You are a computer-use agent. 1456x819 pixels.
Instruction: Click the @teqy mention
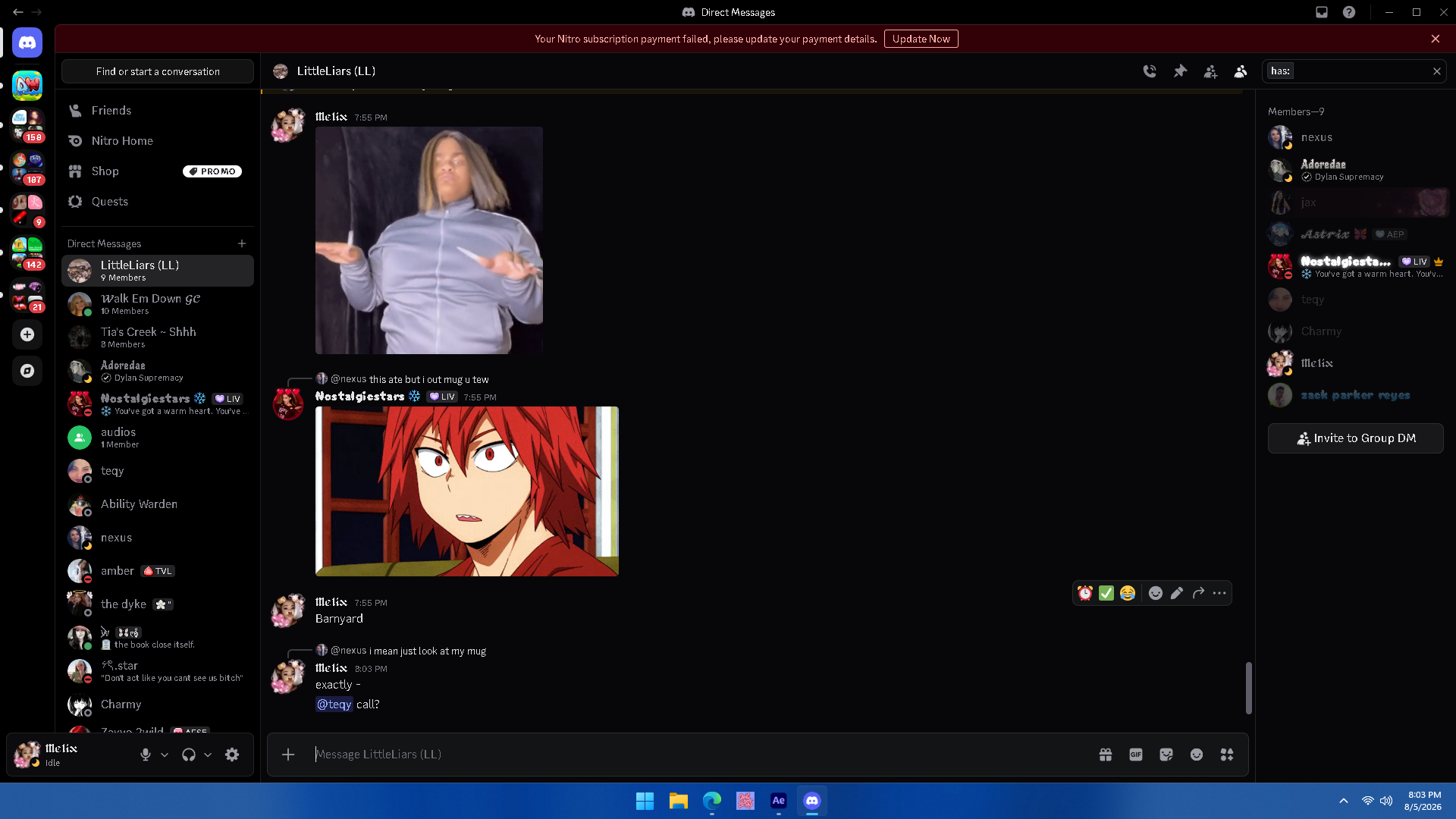[334, 704]
